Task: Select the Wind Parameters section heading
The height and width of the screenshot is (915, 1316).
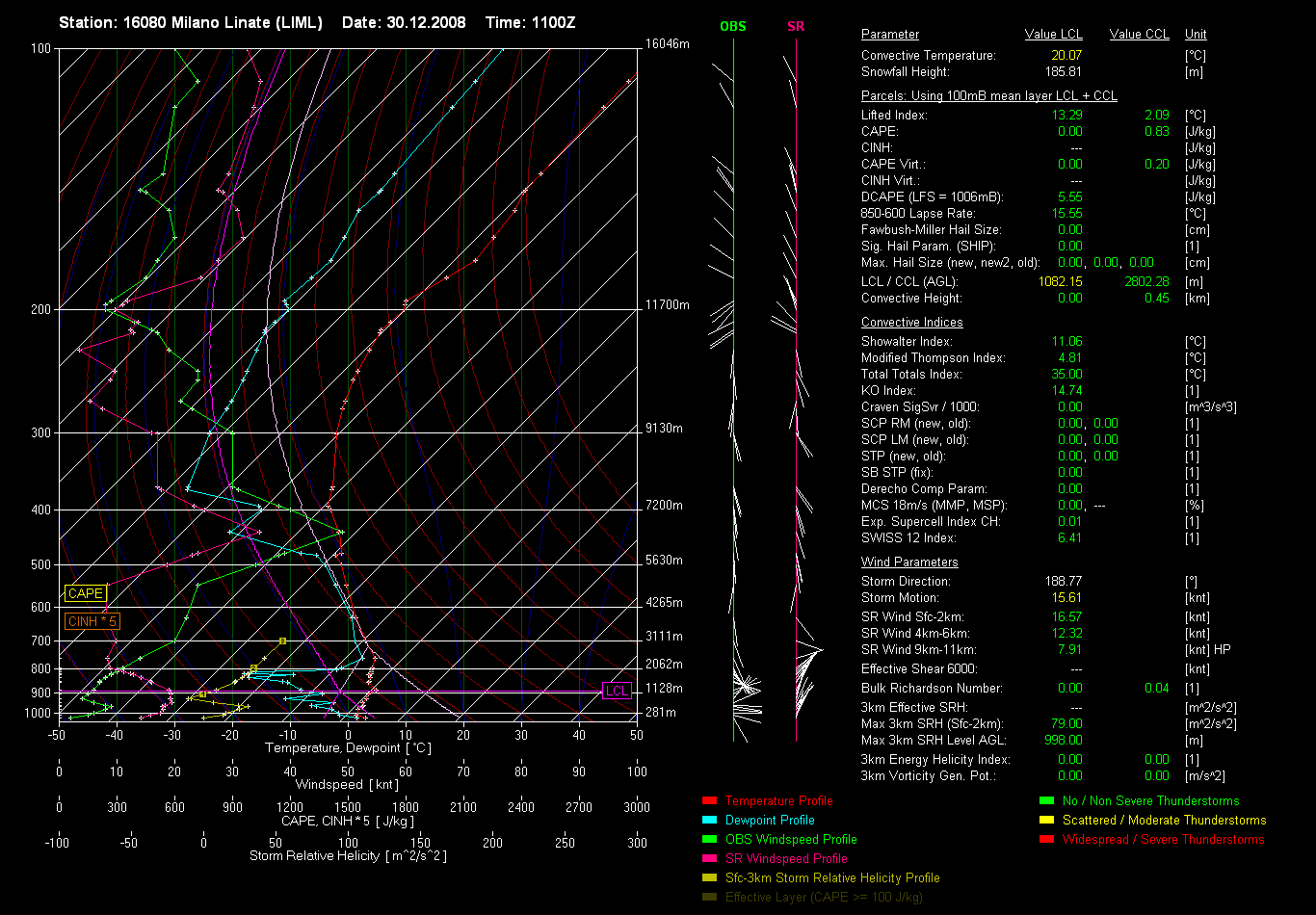Action: point(909,562)
